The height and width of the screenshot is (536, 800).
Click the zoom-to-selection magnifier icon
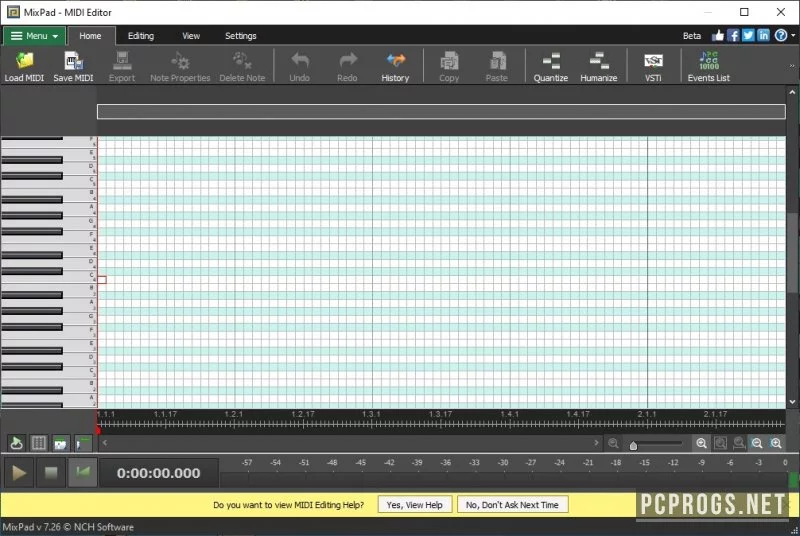[x=739, y=443]
